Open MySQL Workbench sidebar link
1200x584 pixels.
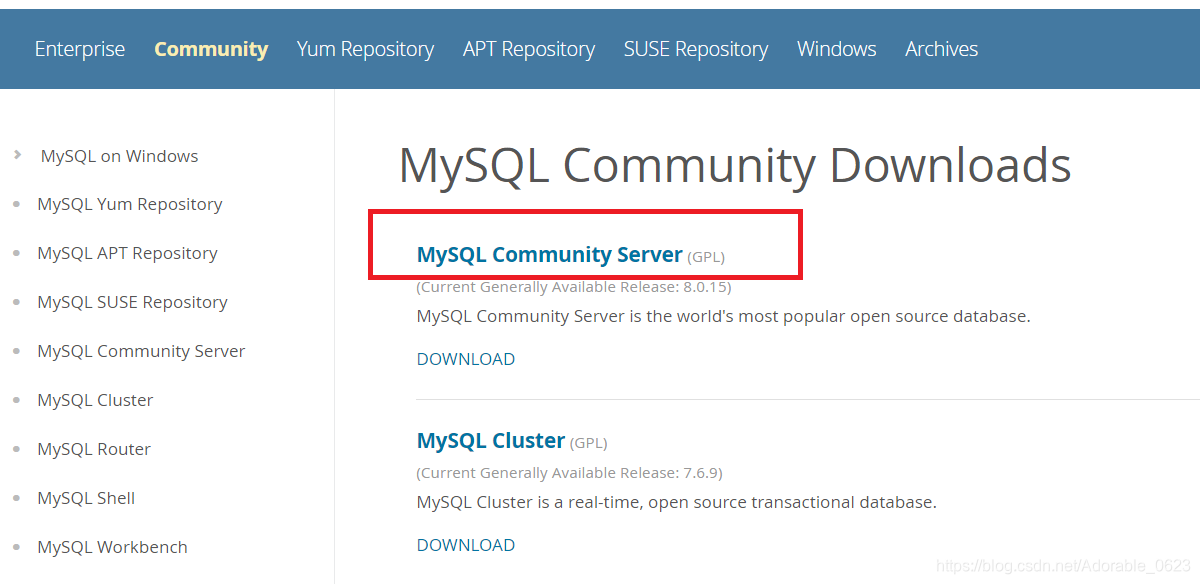112,547
